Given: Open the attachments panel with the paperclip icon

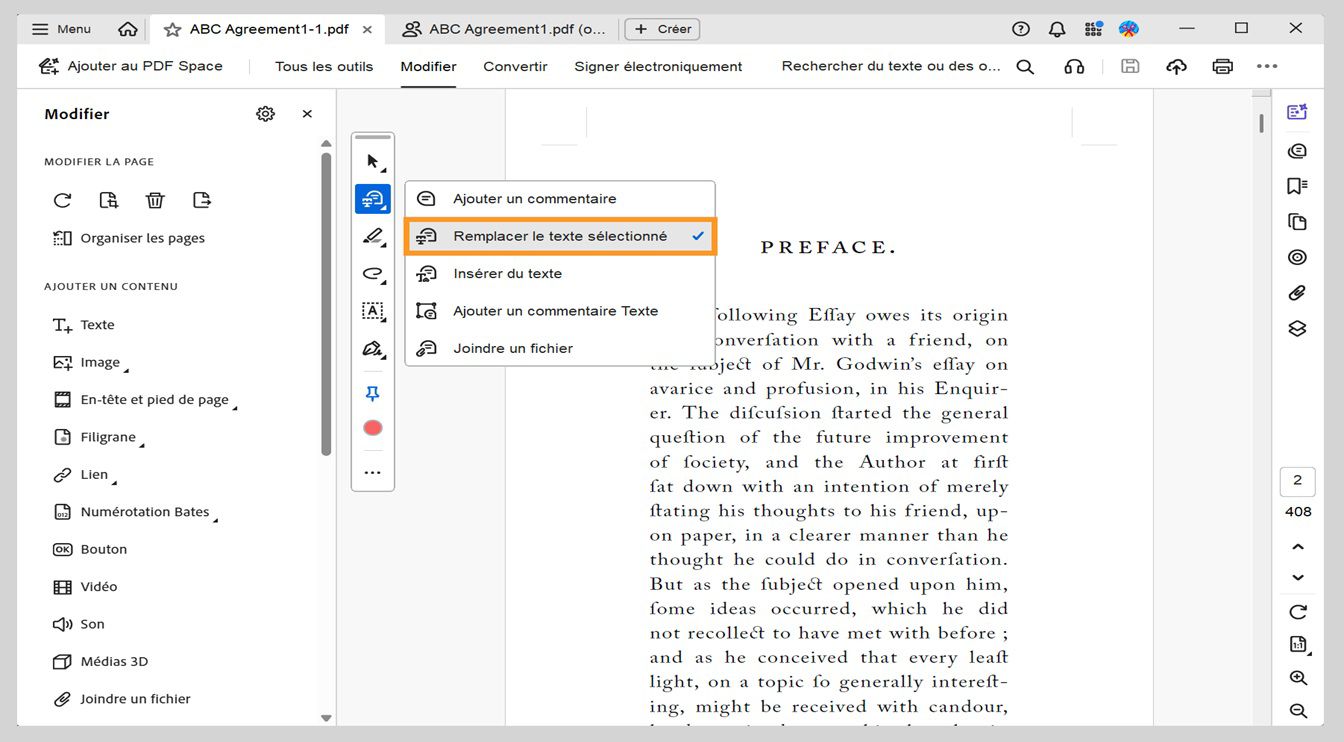Looking at the screenshot, I should pyautogui.click(x=1296, y=292).
